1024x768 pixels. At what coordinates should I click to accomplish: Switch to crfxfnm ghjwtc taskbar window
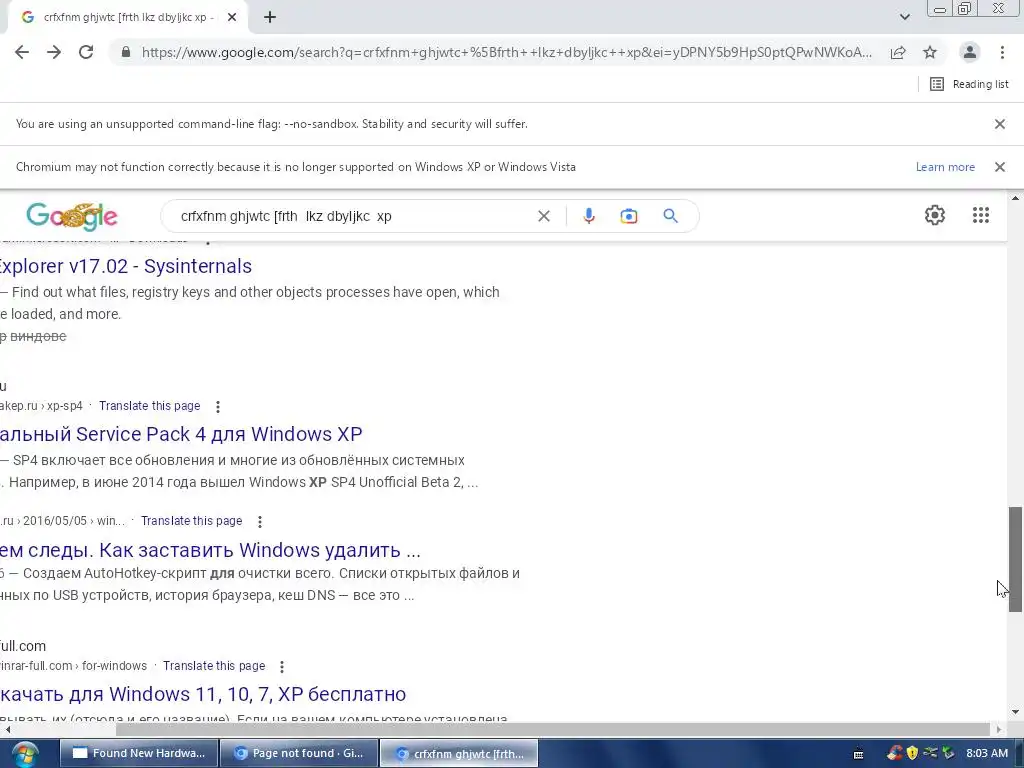point(459,754)
